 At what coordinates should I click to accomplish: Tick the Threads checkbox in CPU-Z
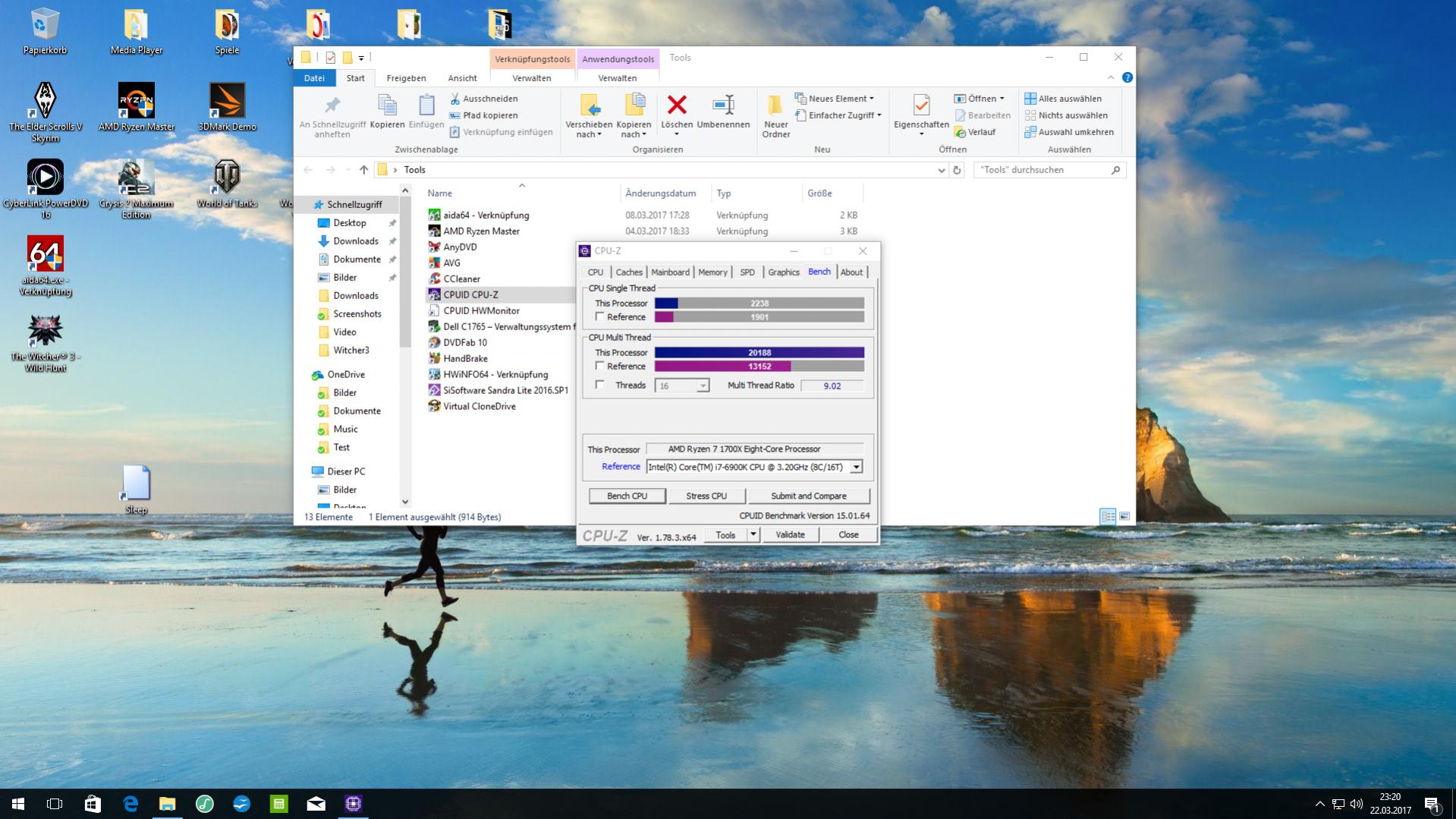click(600, 385)
